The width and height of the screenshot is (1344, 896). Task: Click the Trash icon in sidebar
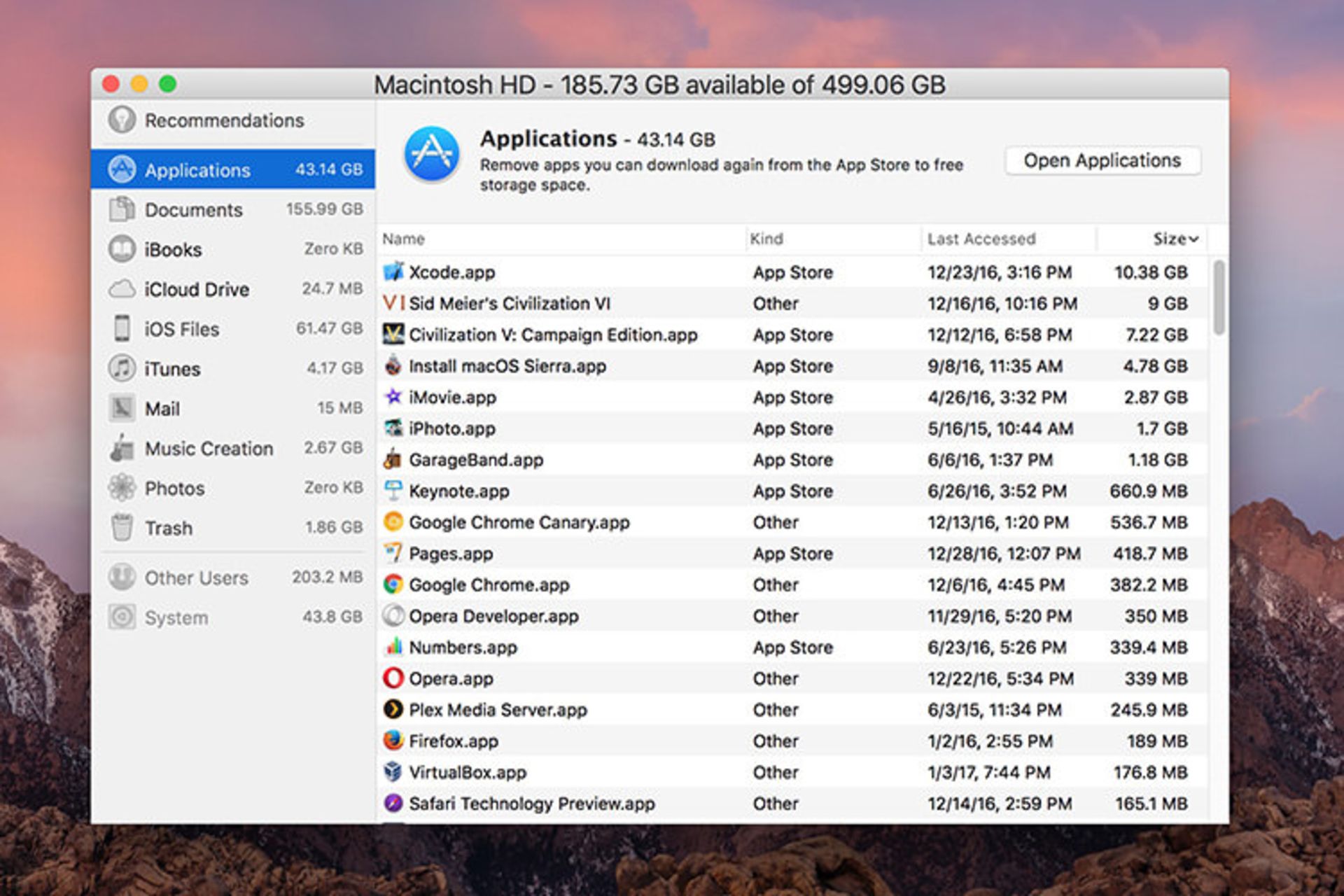[122, 528]
